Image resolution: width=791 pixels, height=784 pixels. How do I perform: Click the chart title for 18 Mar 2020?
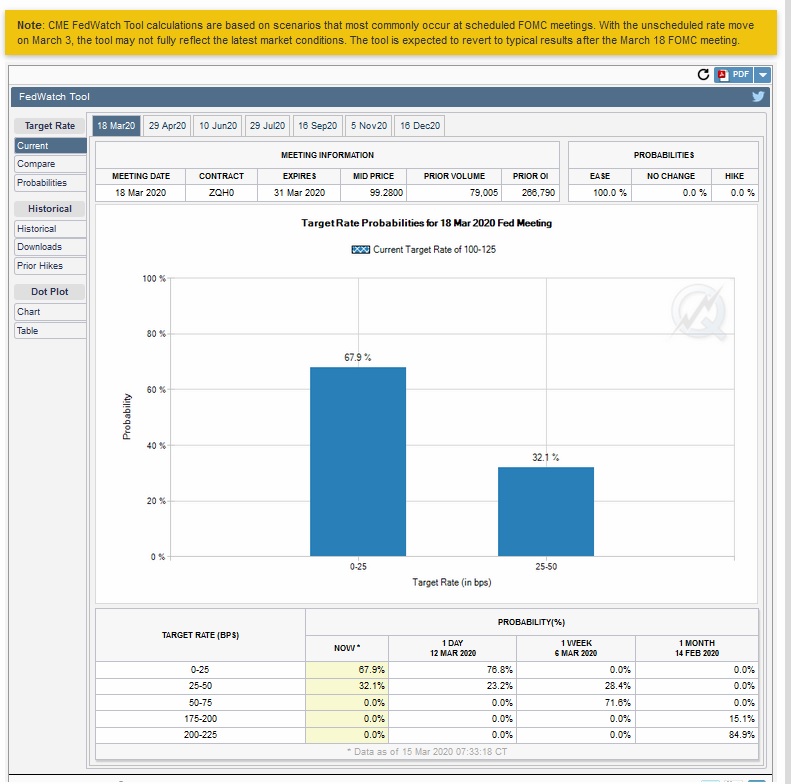click(x=426, y=223)
